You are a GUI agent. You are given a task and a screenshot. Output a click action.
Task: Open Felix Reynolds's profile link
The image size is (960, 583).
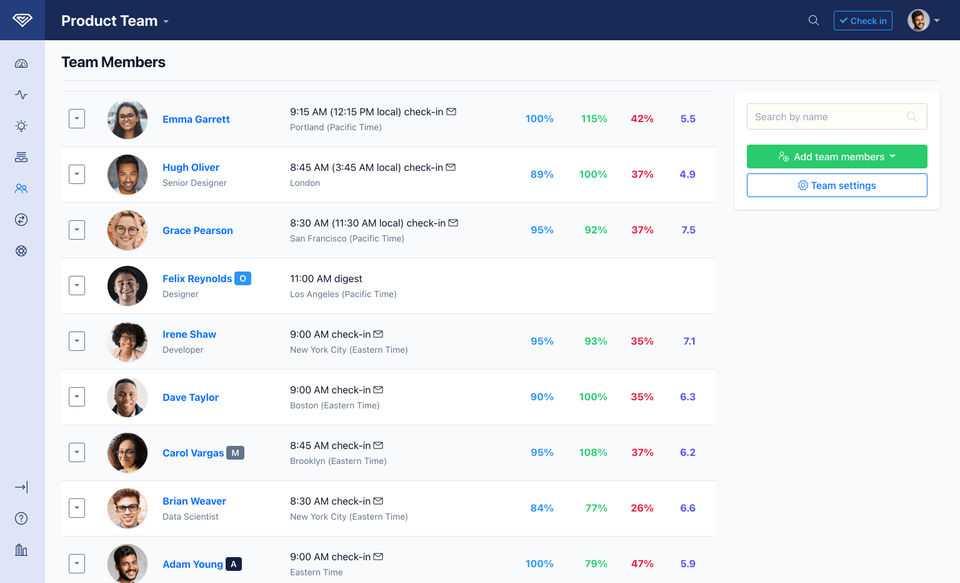click(197, 279)
